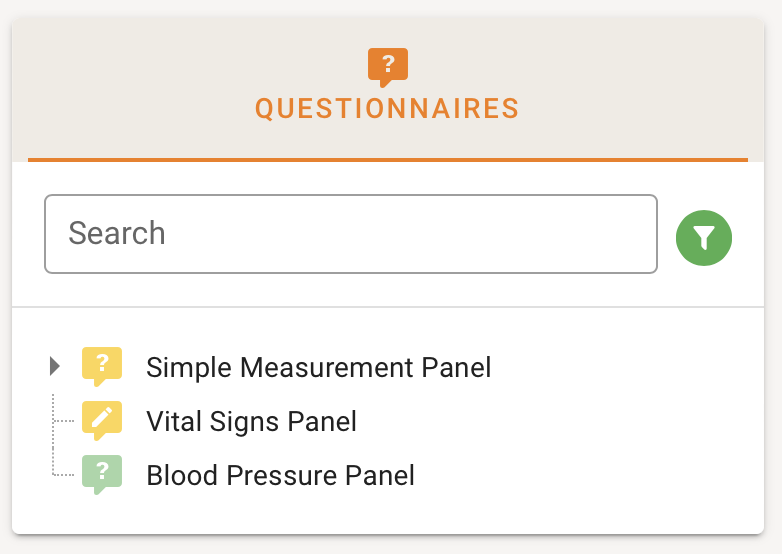
Task: Click the Search placeholder text
Action: (117, 234)
